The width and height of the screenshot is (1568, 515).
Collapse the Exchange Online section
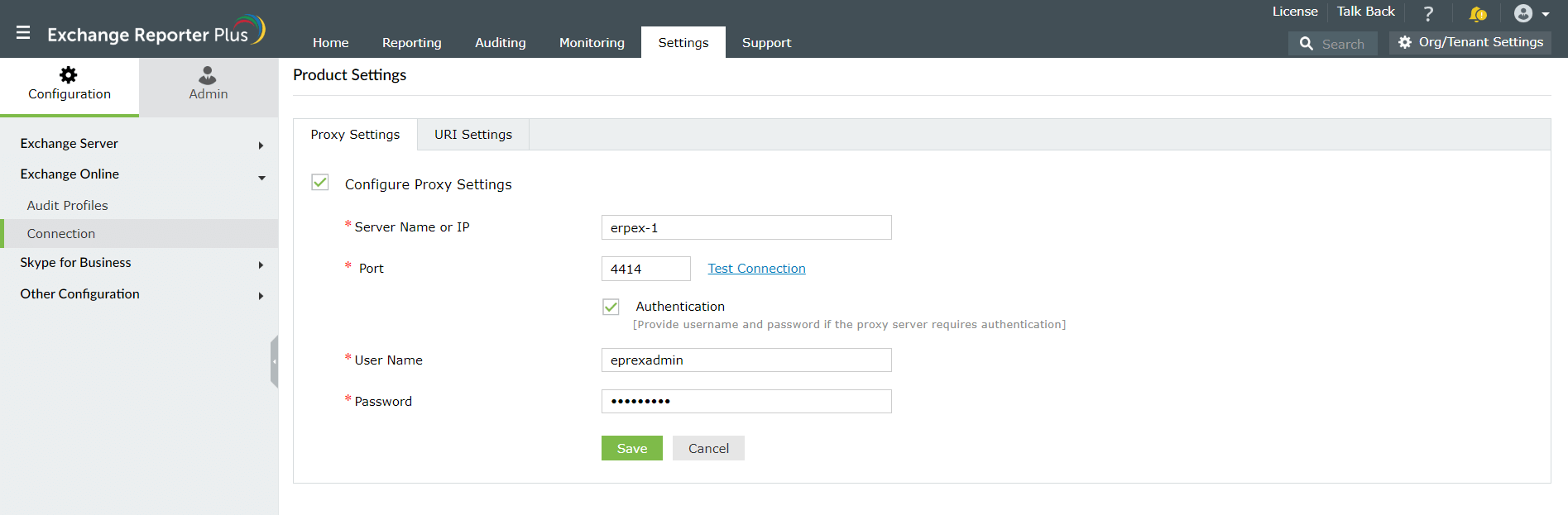tap(261, 177)
